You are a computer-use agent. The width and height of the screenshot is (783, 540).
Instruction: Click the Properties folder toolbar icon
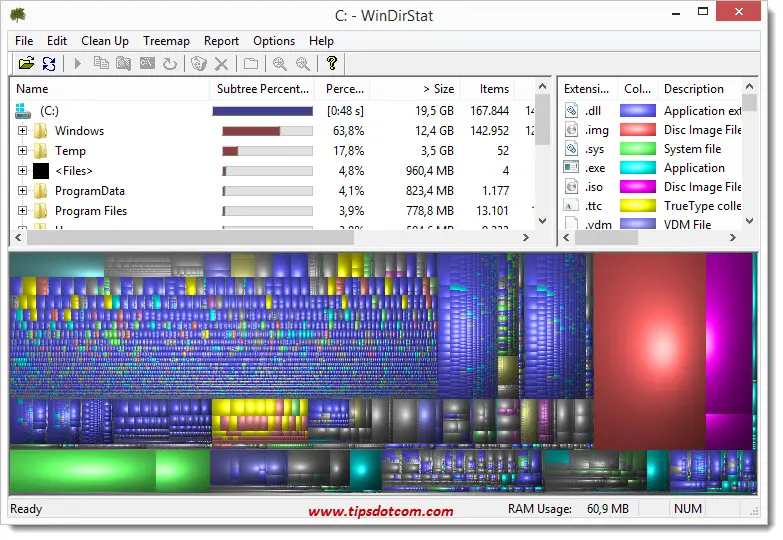point(251,63)
